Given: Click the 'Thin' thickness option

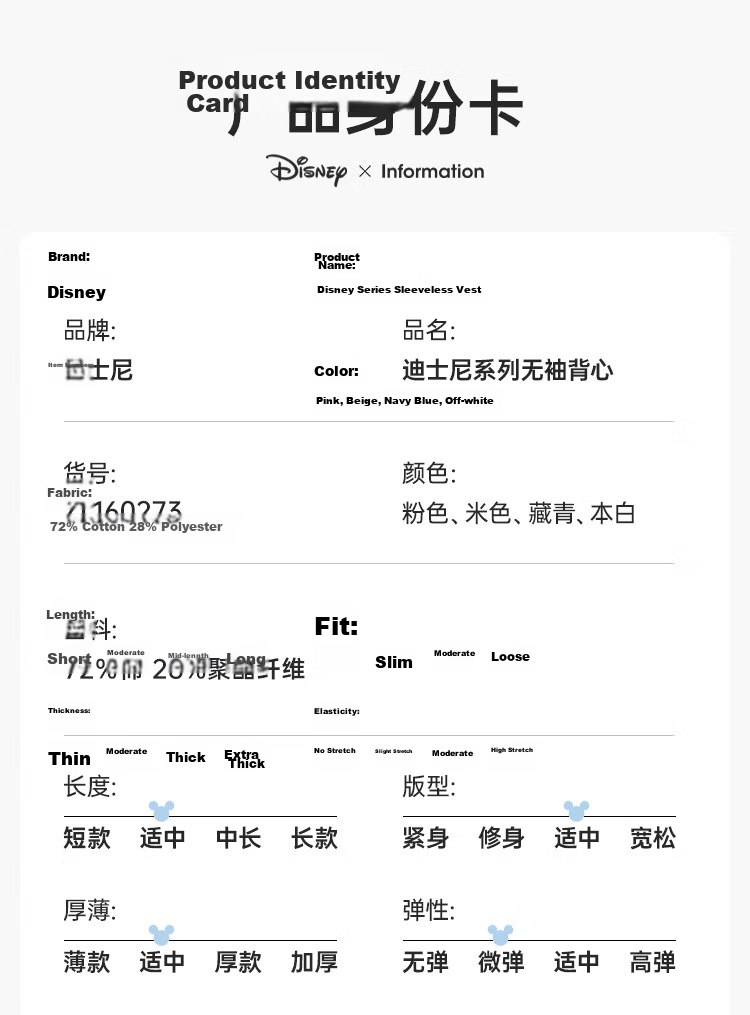Looking at the screenshot, I should point(69,758).
